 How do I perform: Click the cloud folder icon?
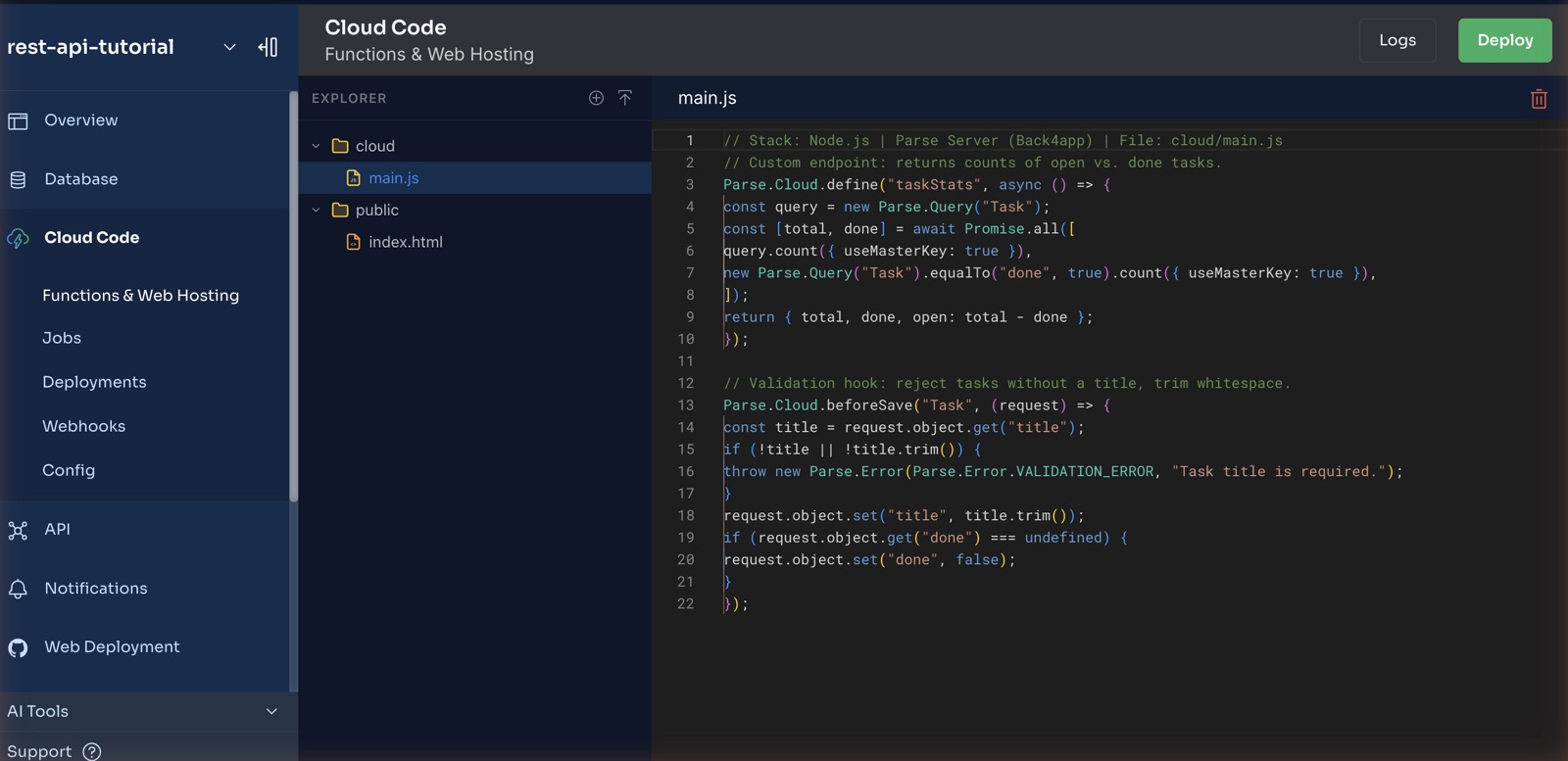click(340, 146)
